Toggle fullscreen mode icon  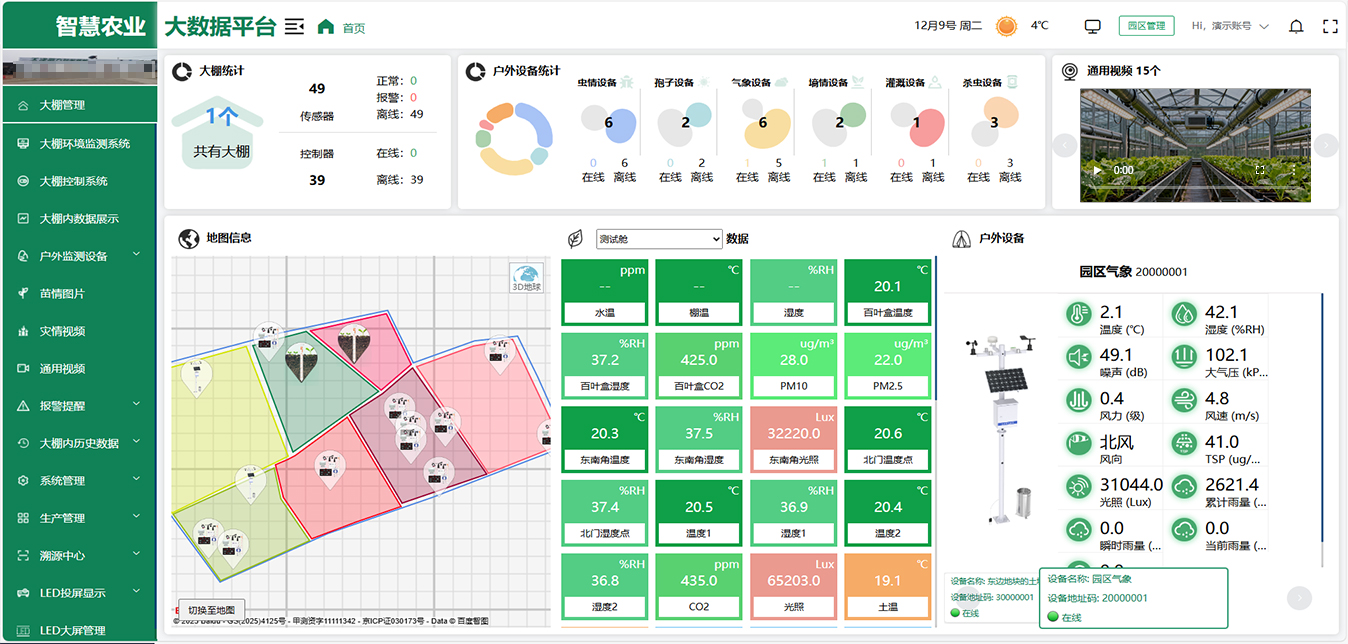(1329, 27)
